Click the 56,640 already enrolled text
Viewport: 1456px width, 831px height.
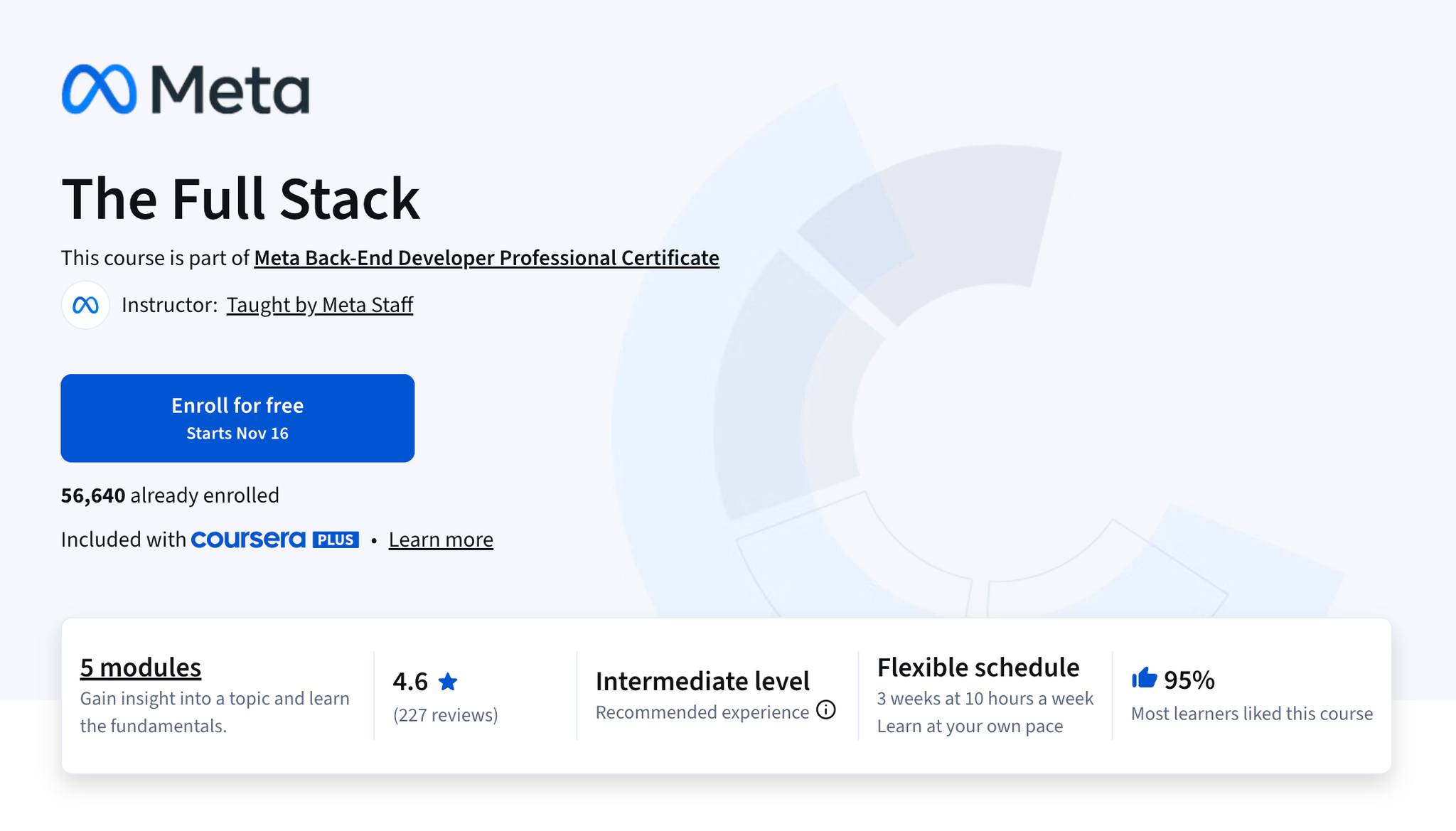tap(170, 495)
